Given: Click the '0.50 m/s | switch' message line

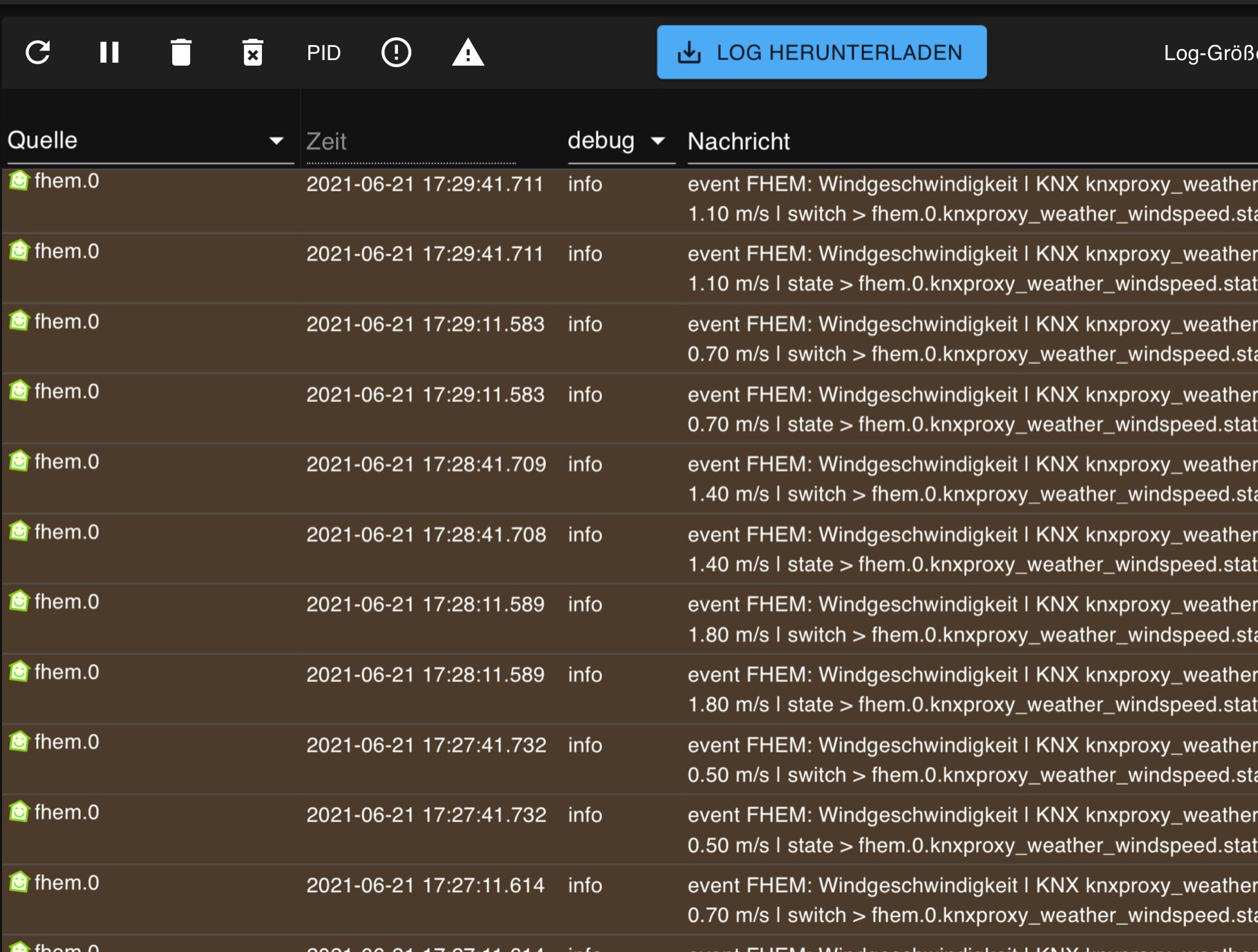Looking at the screenshot, I should click(973, 775).
